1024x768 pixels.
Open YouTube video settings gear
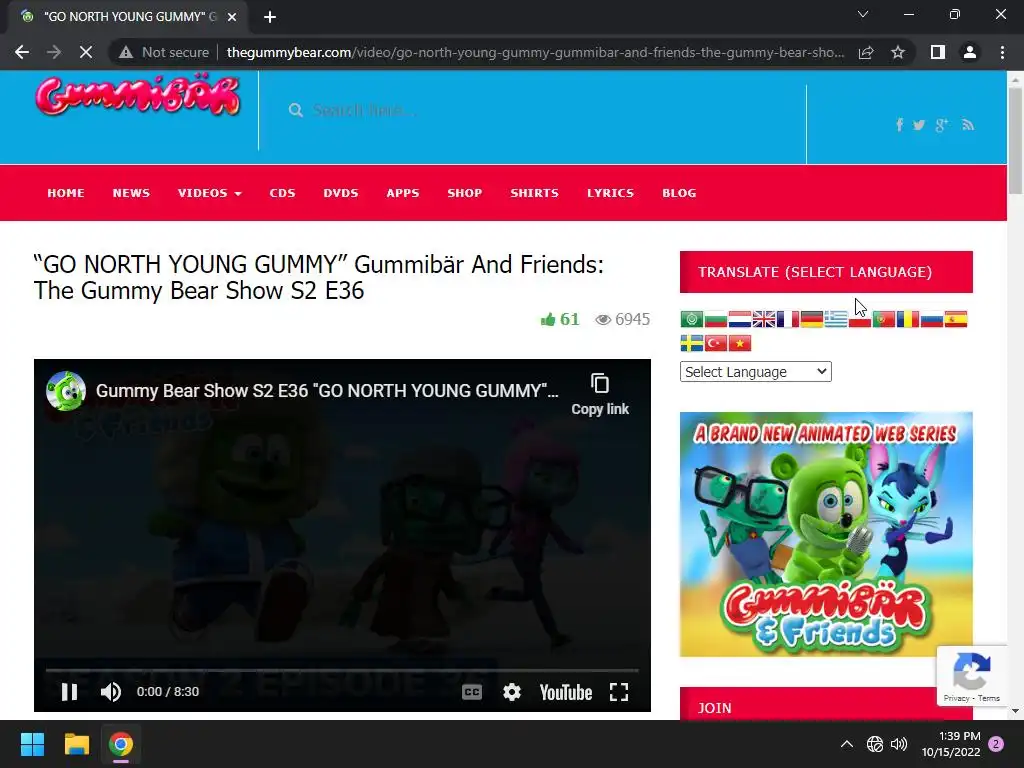click(511, 692)
